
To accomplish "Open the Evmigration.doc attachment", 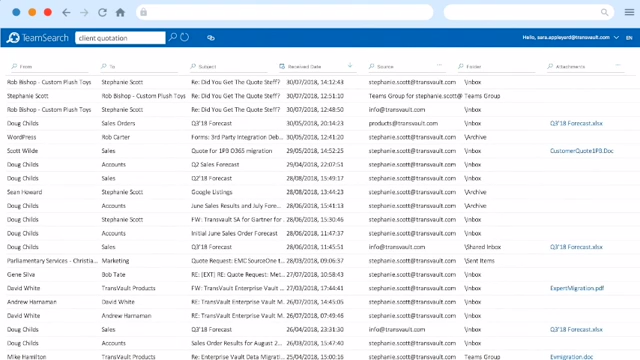I will click(x=571, y=357).
